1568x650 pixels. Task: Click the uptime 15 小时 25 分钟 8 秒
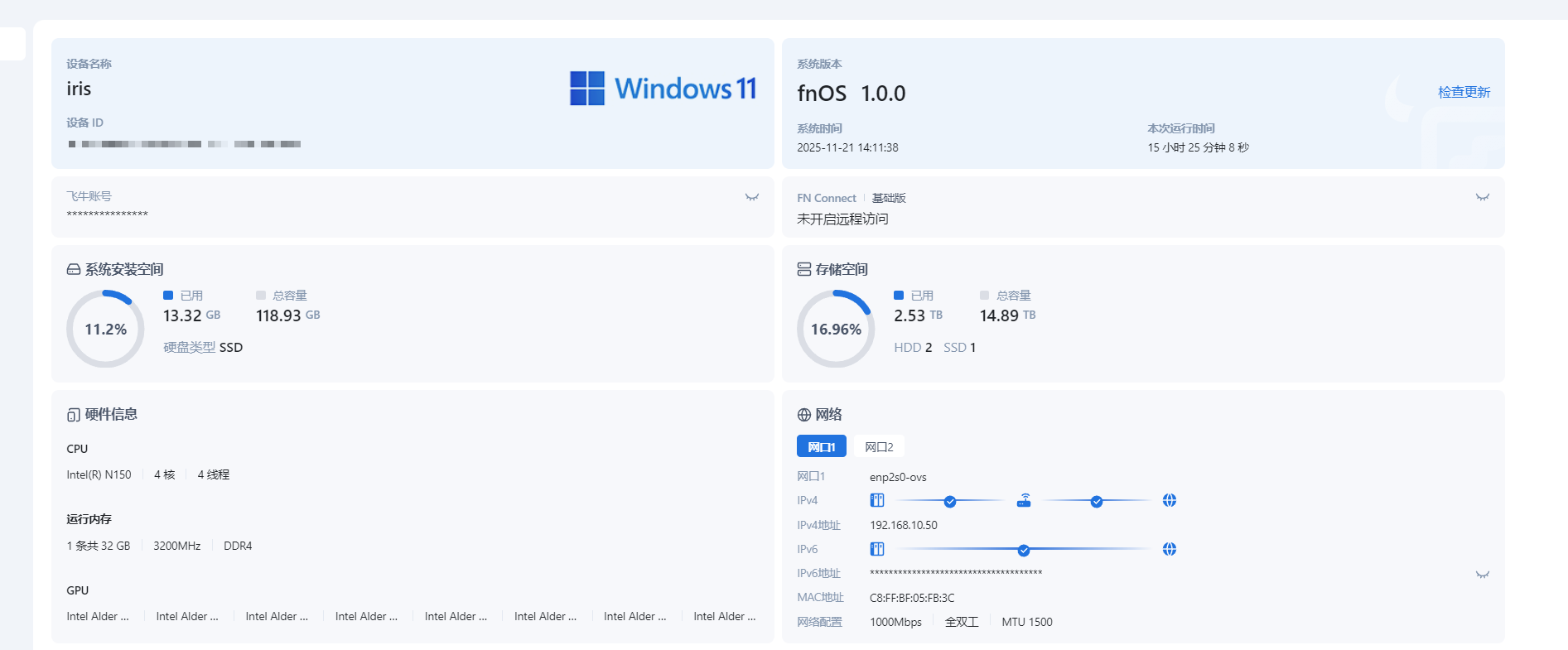click(x=1198, y=147)
